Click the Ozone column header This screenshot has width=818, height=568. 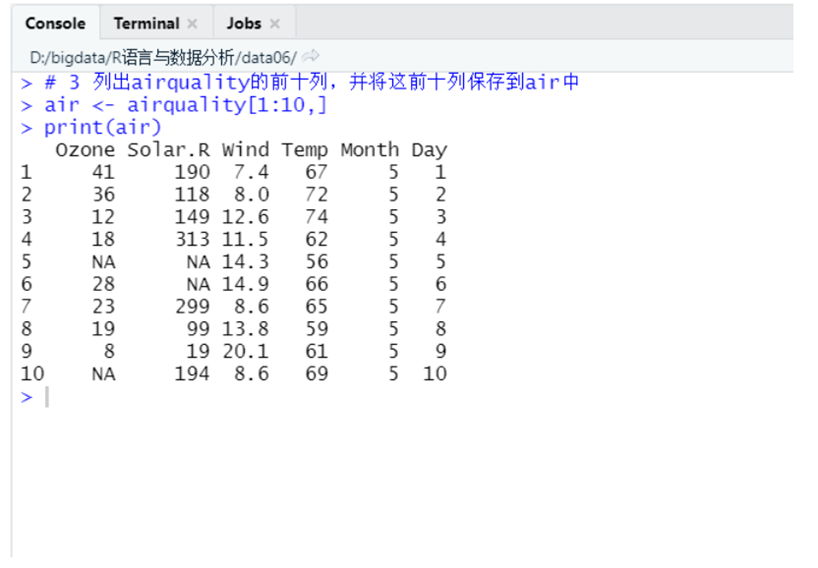tap(85, 150)
